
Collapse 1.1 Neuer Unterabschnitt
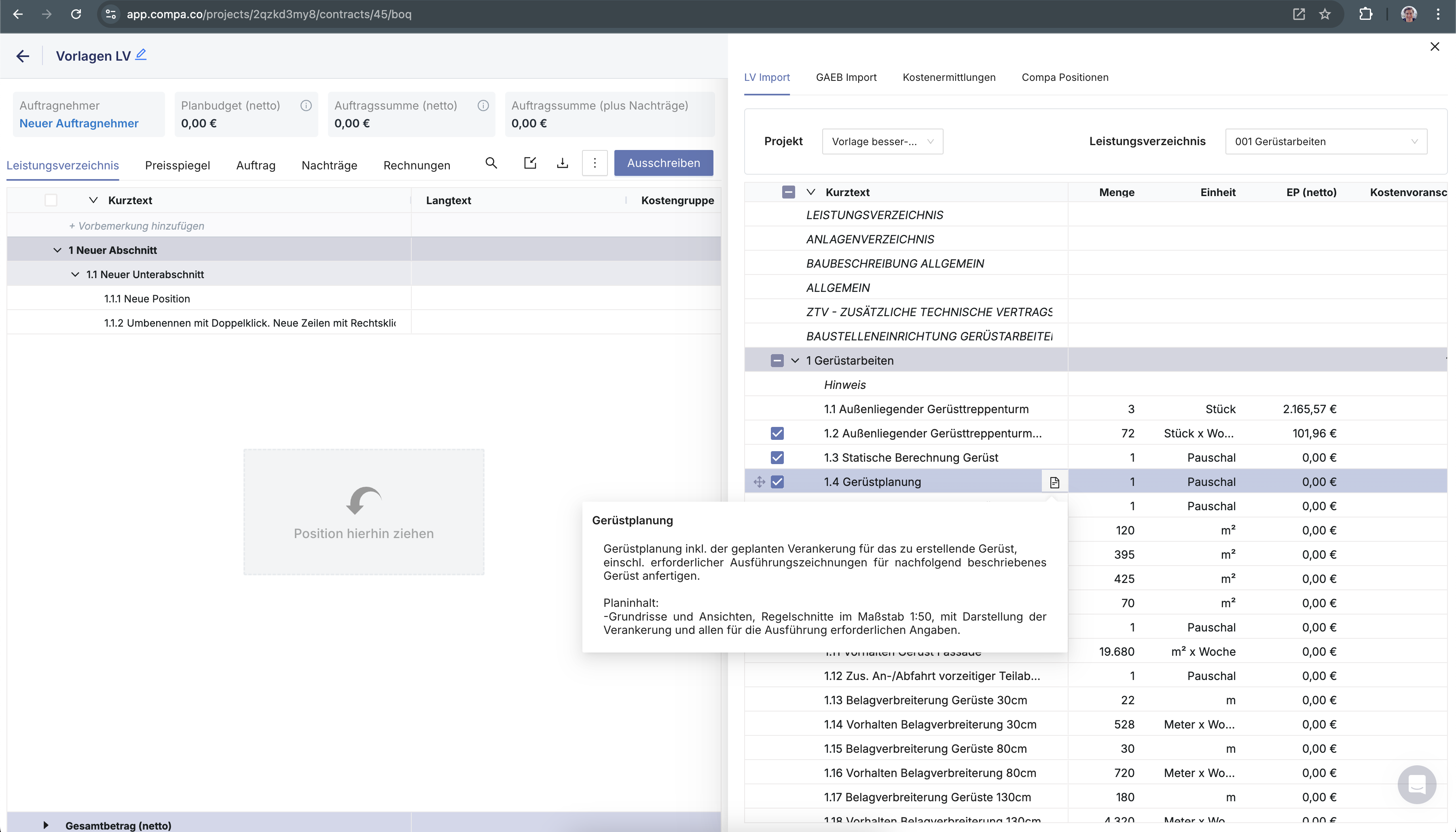pyautogui.click(x=75, y=274)
